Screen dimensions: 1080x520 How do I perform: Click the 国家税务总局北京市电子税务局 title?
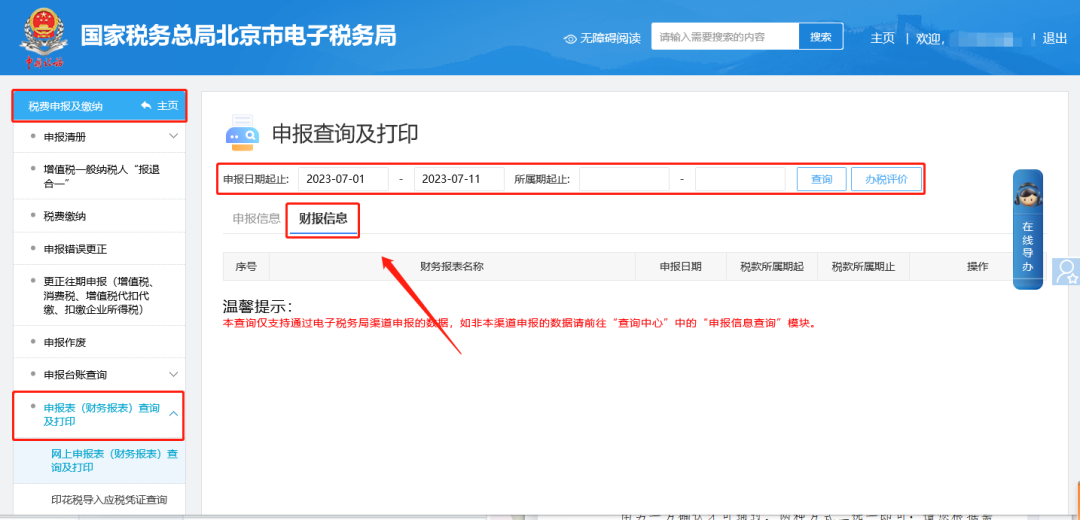[x=238, y=36]
